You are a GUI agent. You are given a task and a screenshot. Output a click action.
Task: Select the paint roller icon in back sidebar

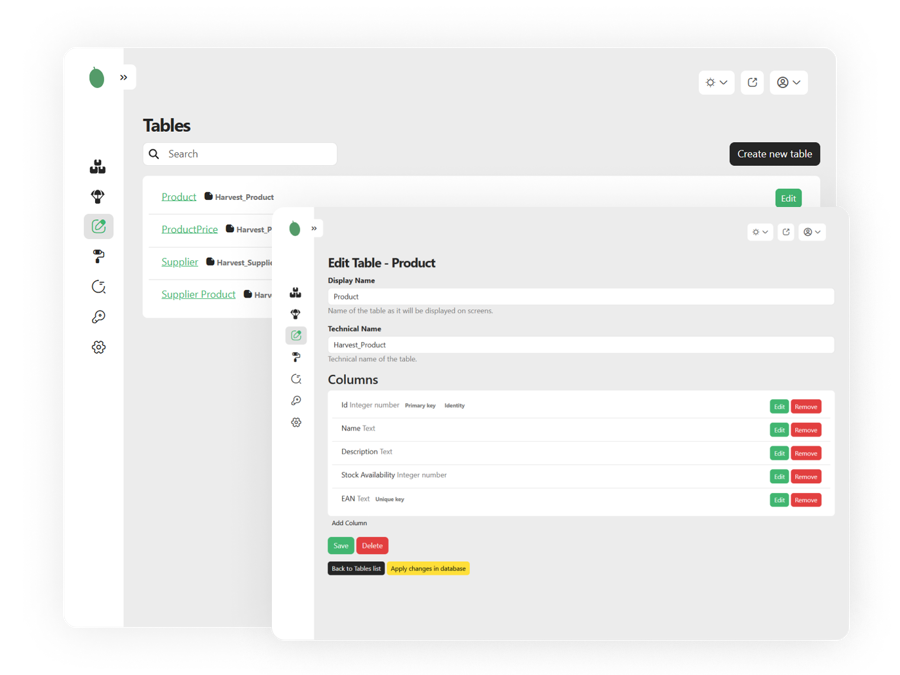pos(98,257)
